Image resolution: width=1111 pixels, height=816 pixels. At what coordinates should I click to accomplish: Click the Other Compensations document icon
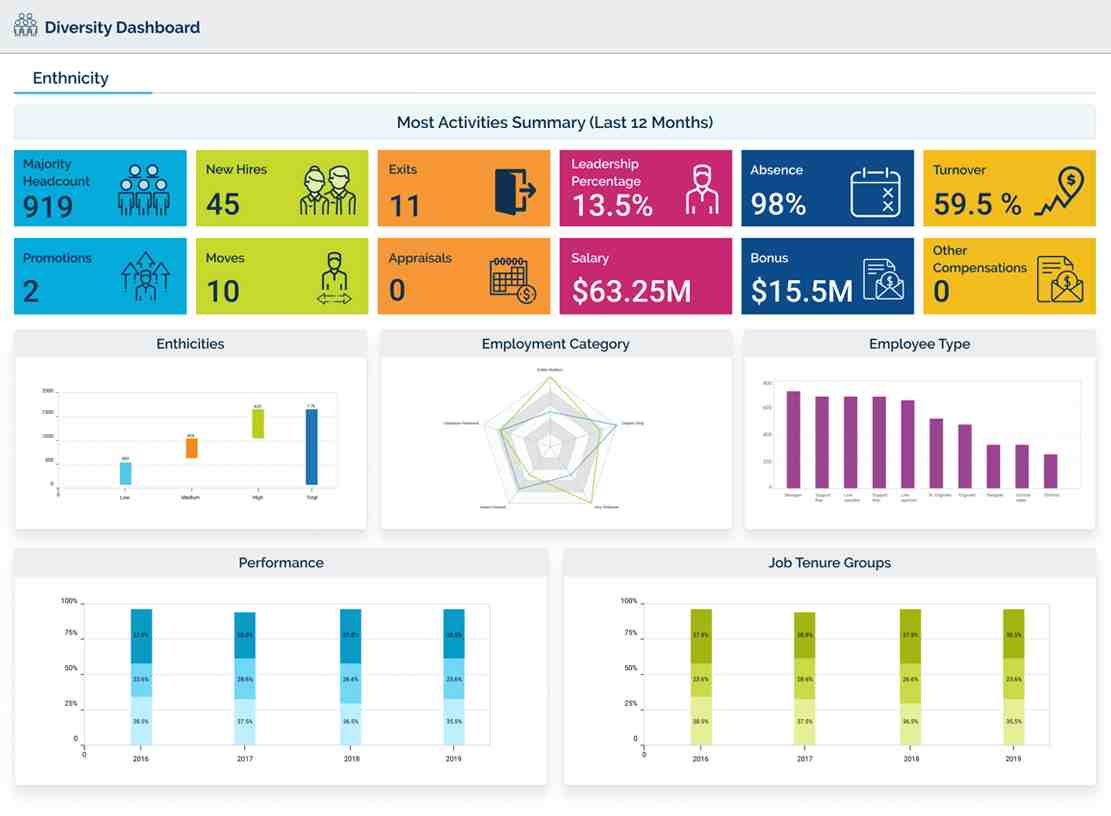tap(1060, 279)
